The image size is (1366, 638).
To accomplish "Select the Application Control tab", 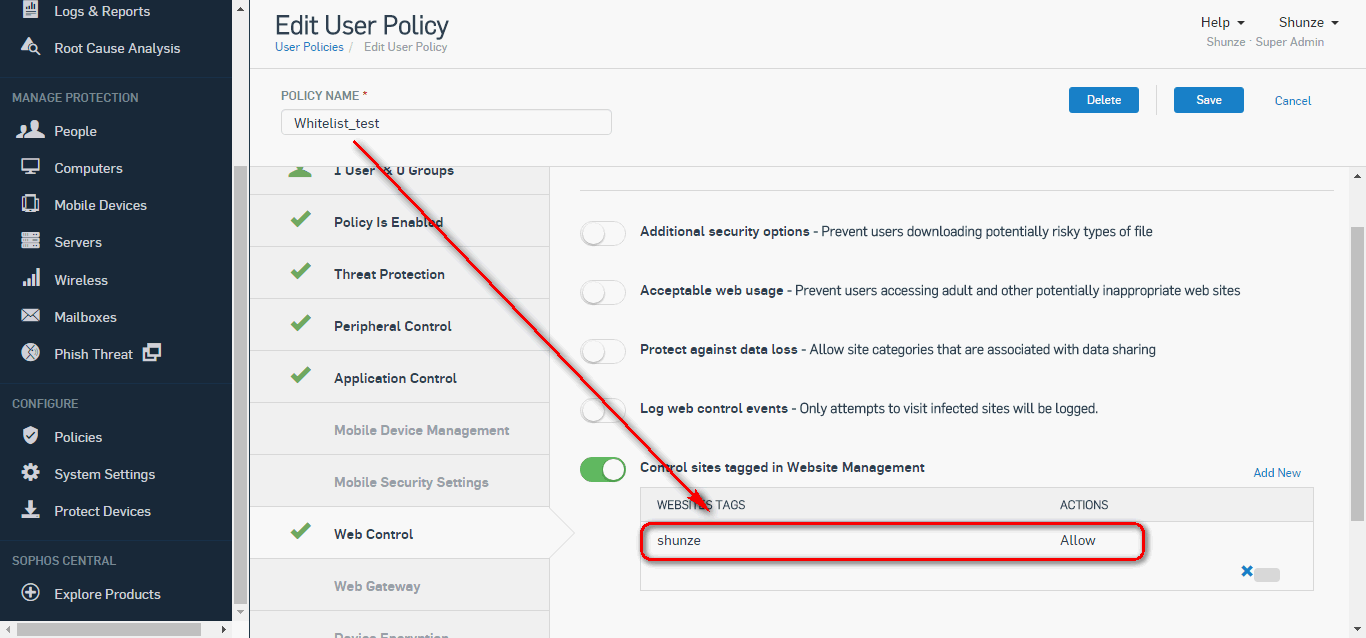I will 400,377.
